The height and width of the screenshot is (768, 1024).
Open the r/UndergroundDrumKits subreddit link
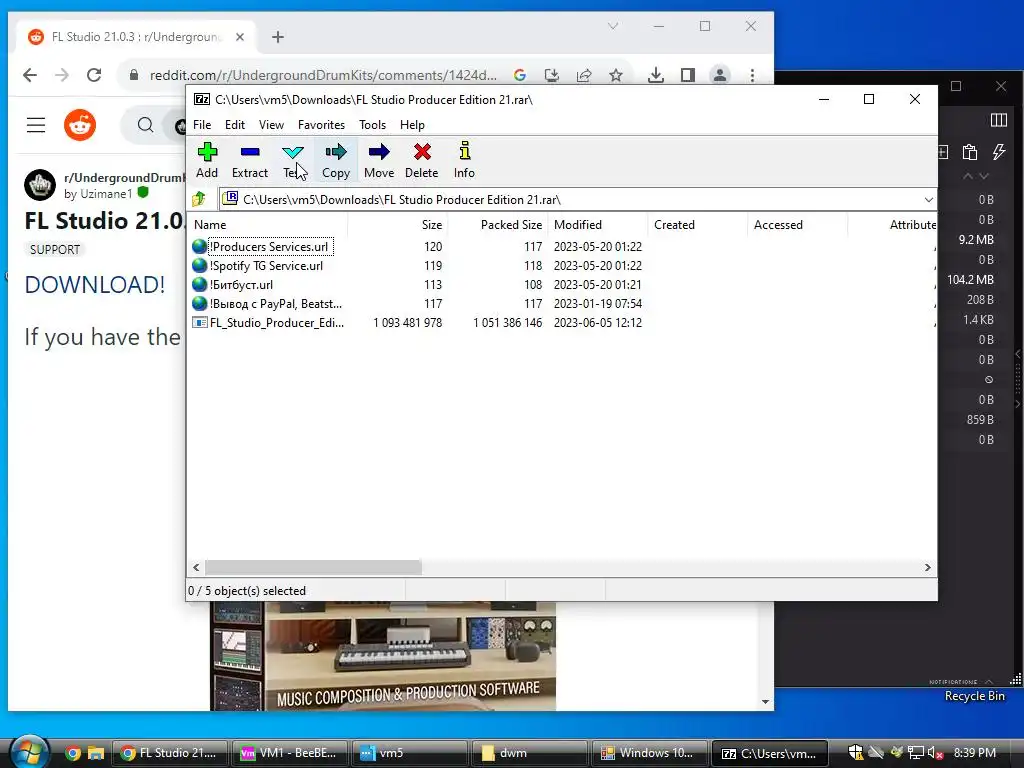pos(124,178)
